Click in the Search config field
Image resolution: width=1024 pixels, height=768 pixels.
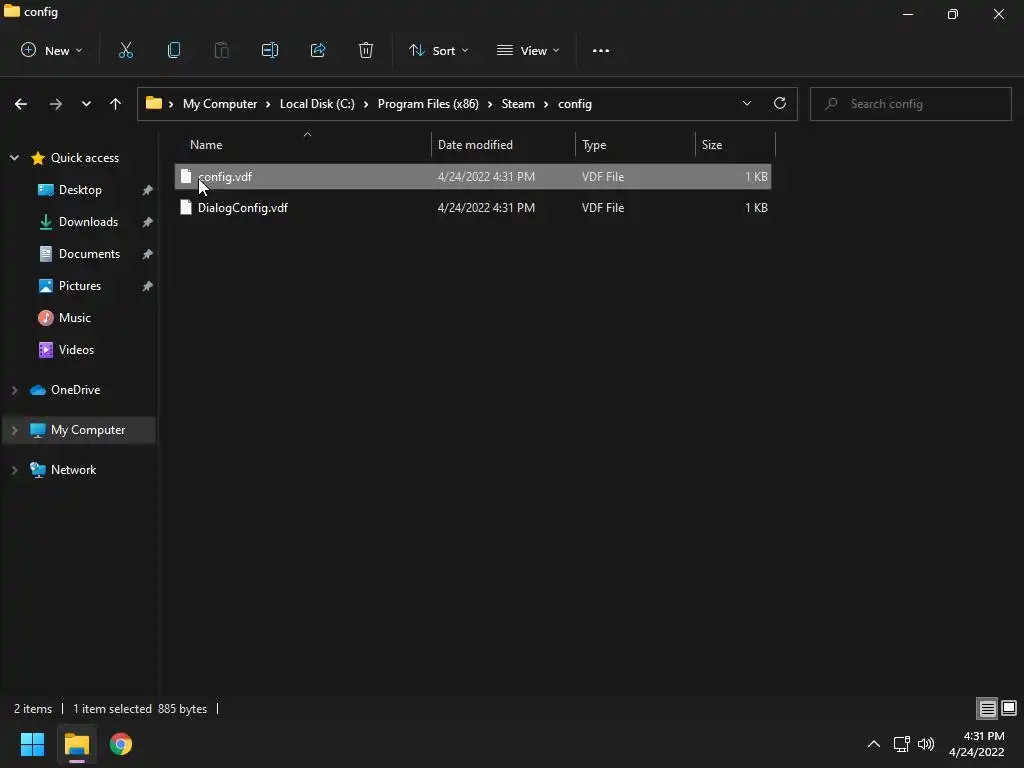[910, 104]
